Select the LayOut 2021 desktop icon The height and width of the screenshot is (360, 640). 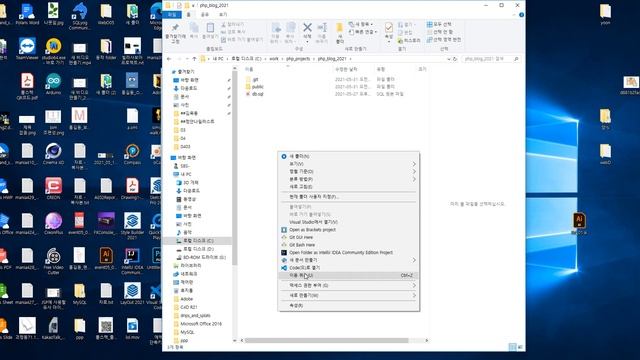point(132,294)
